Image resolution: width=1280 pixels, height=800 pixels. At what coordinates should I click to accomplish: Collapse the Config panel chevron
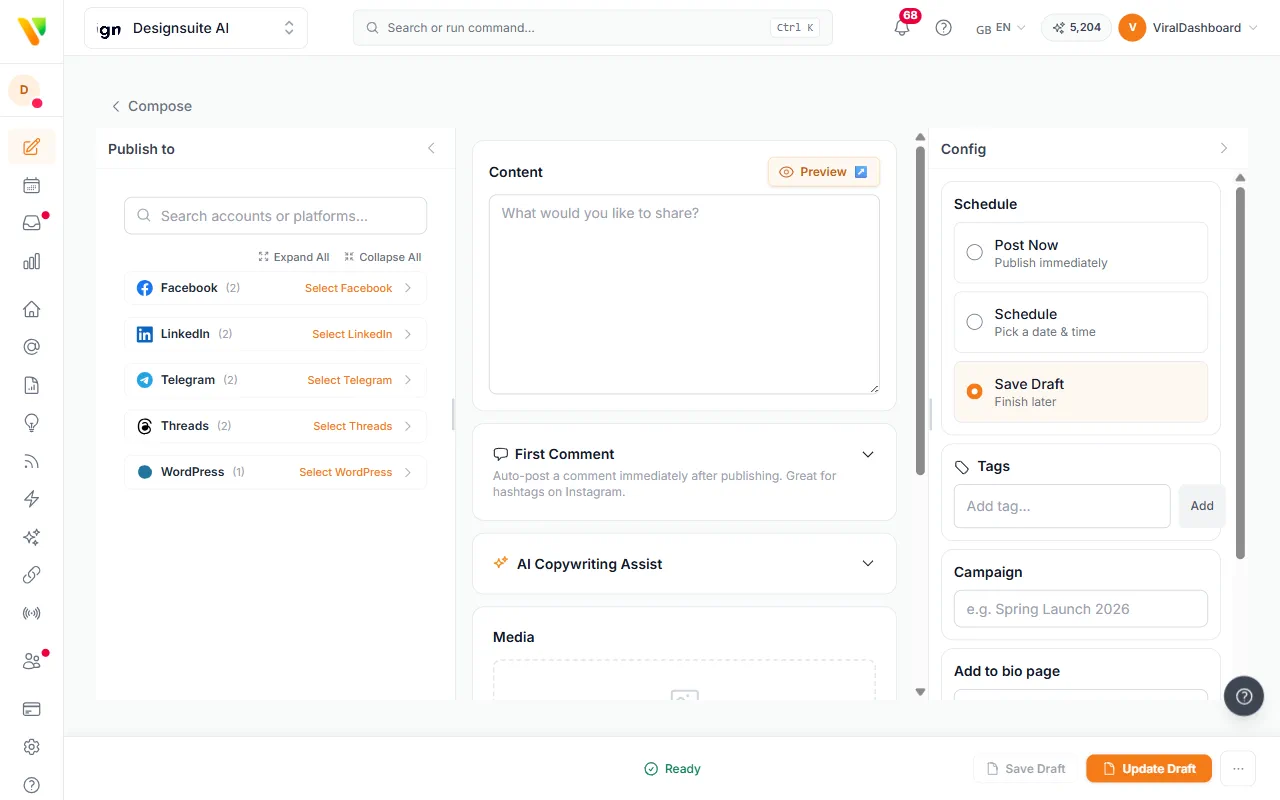(1224, 148)
